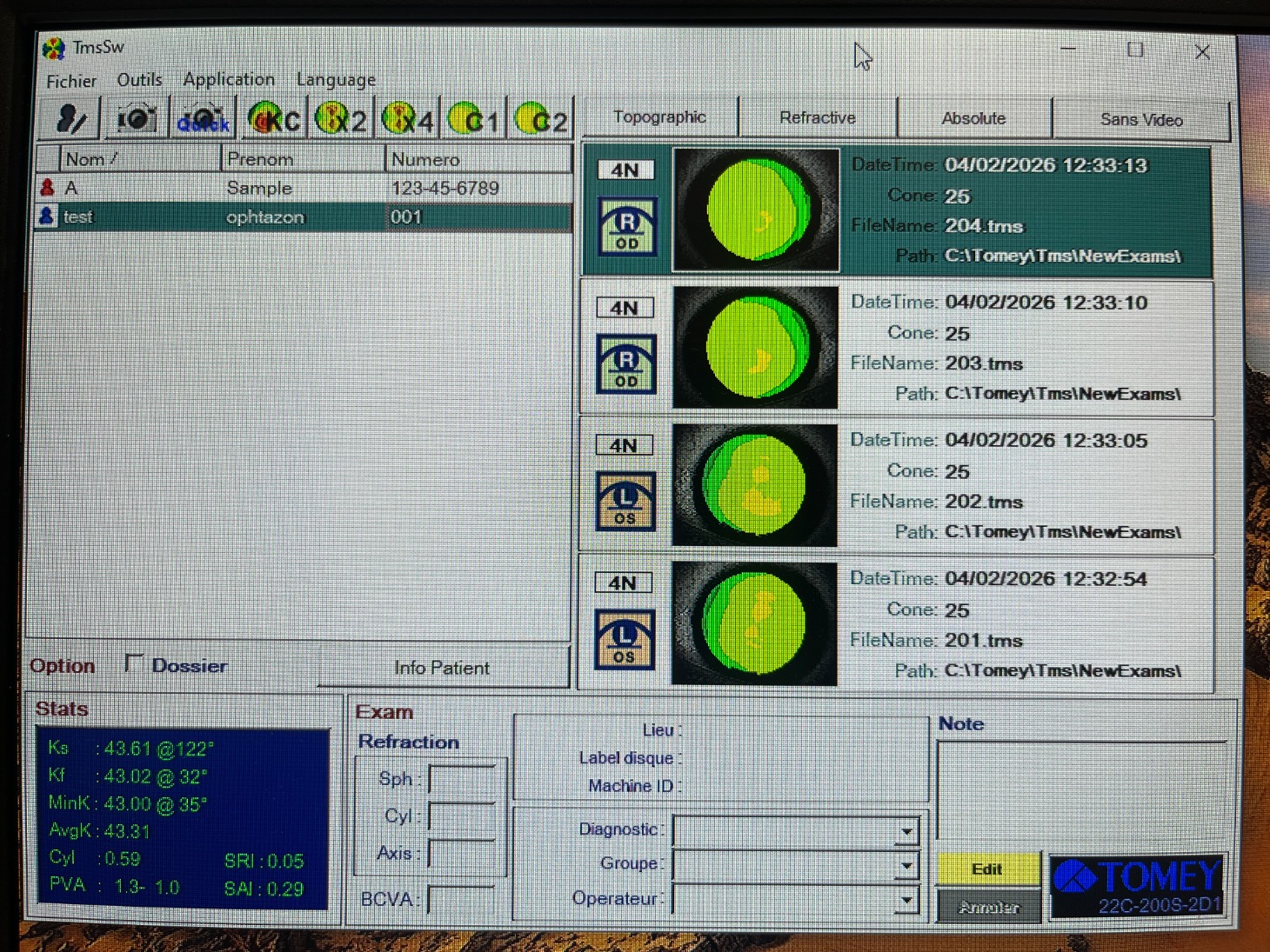Open the KC keratoconus map icon
The image size is (1270, 952).
[274, 119]
